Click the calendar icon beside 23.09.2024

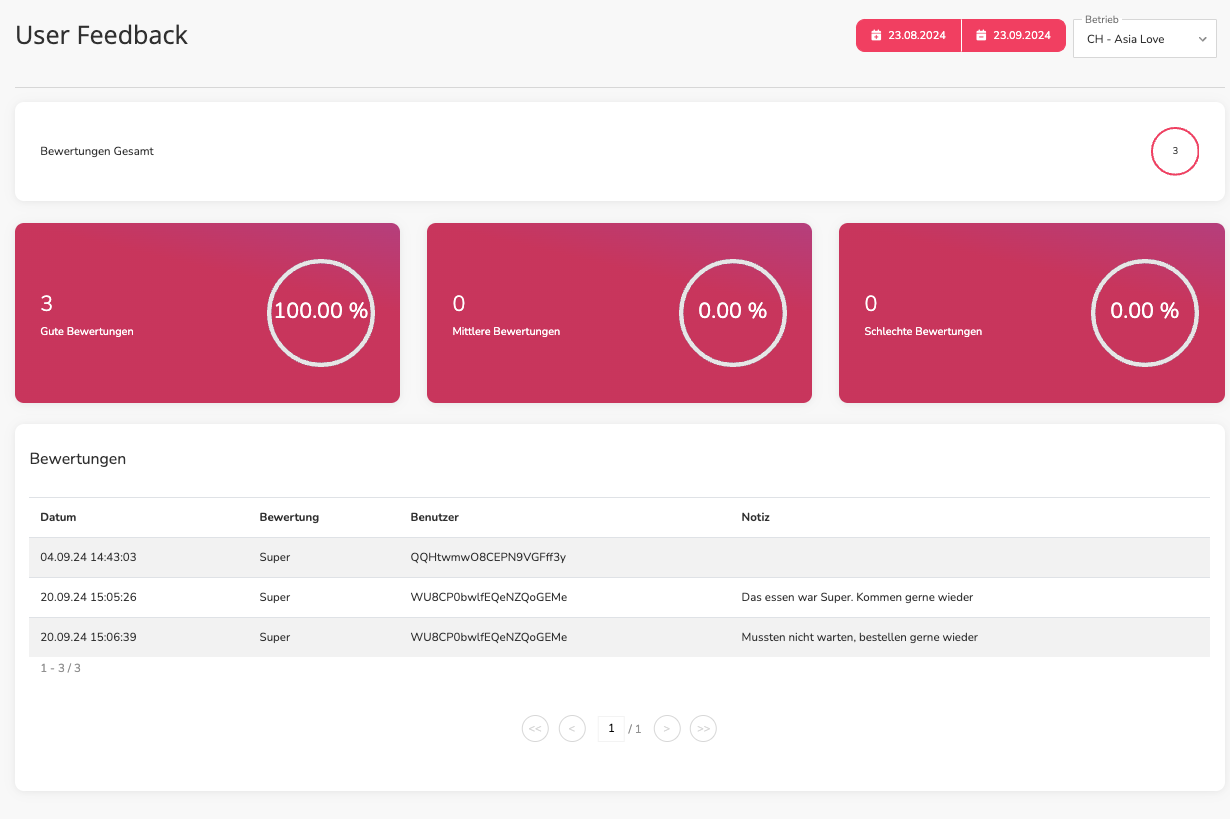tap(981, 35)
